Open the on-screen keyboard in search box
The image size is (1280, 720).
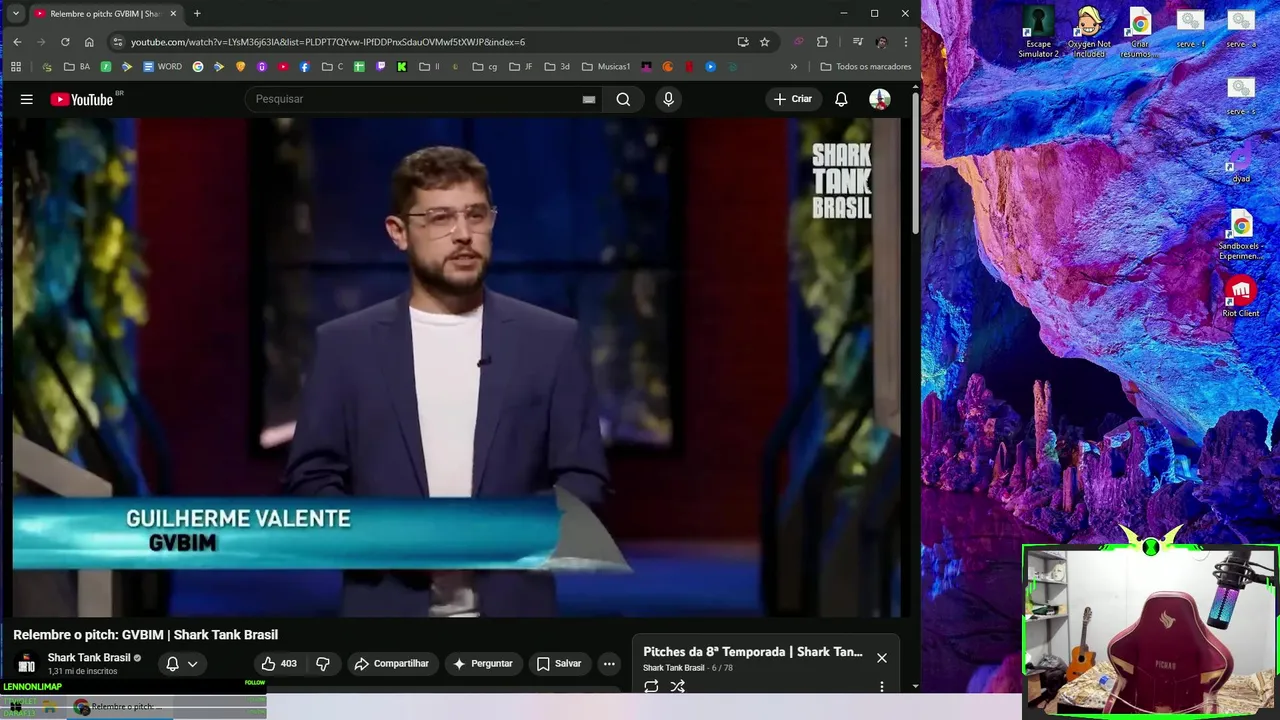coord(589,99)
